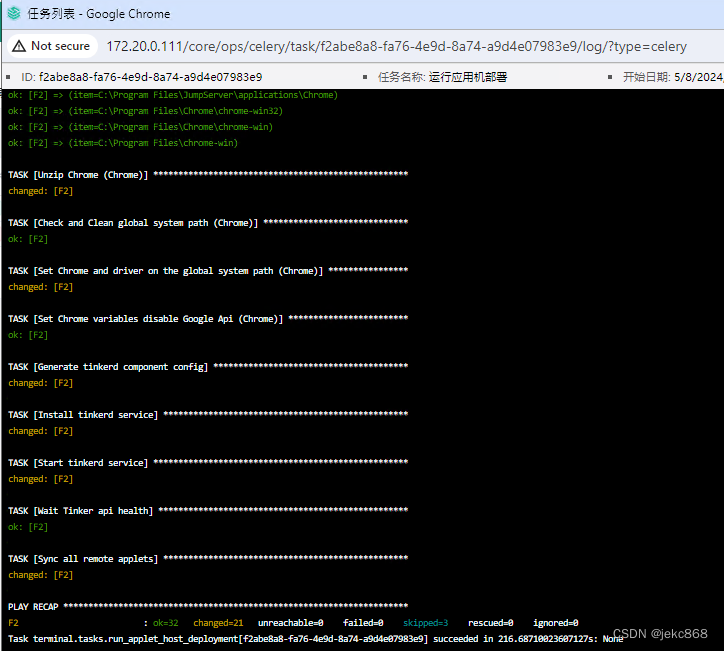This screenshot has width=724, height=651.
Task: Click TASK Set Chrome variables disable Google Api
Action: coord(208,319)
